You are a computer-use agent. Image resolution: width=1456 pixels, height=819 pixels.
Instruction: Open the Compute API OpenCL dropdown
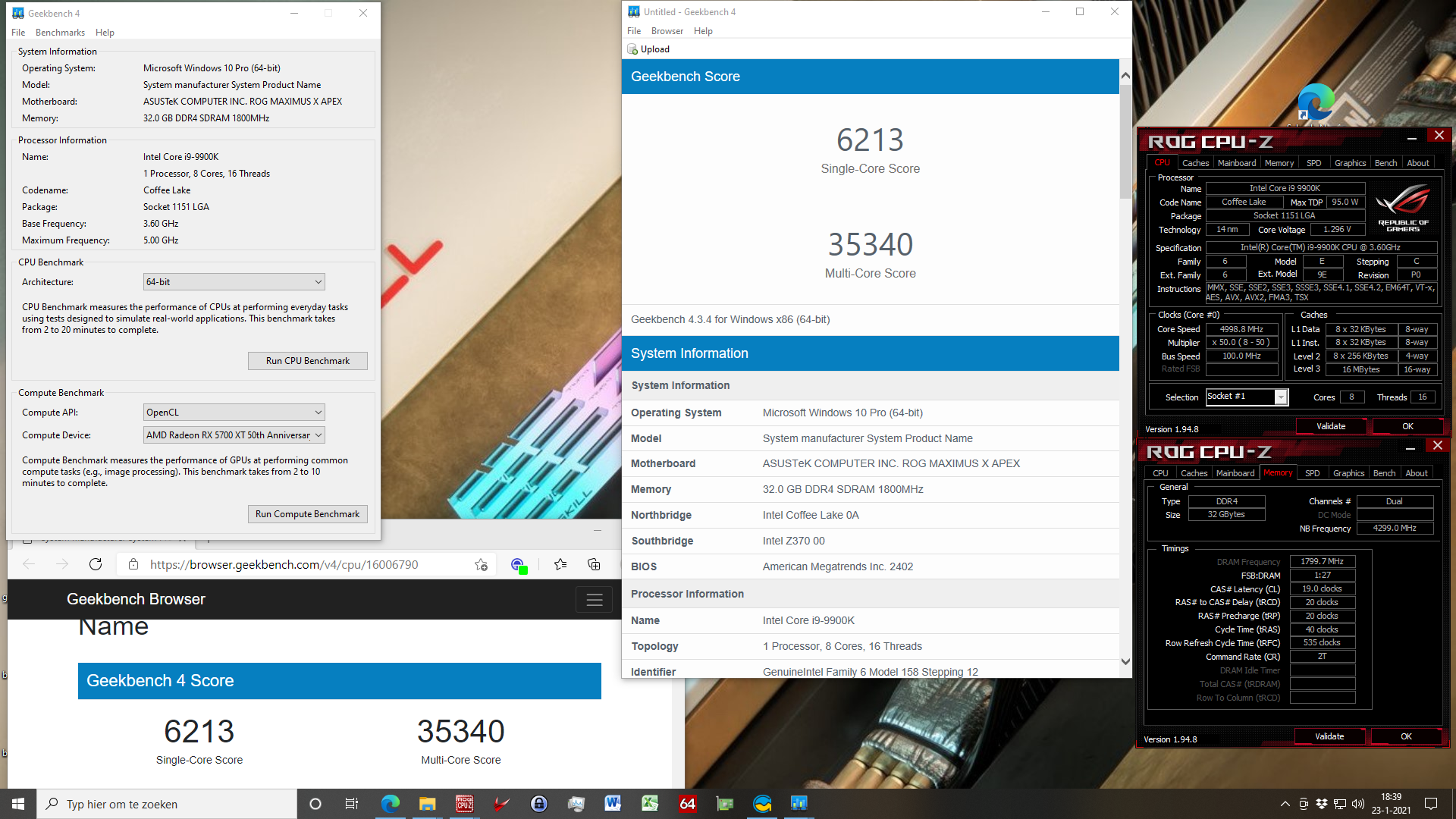234,413
